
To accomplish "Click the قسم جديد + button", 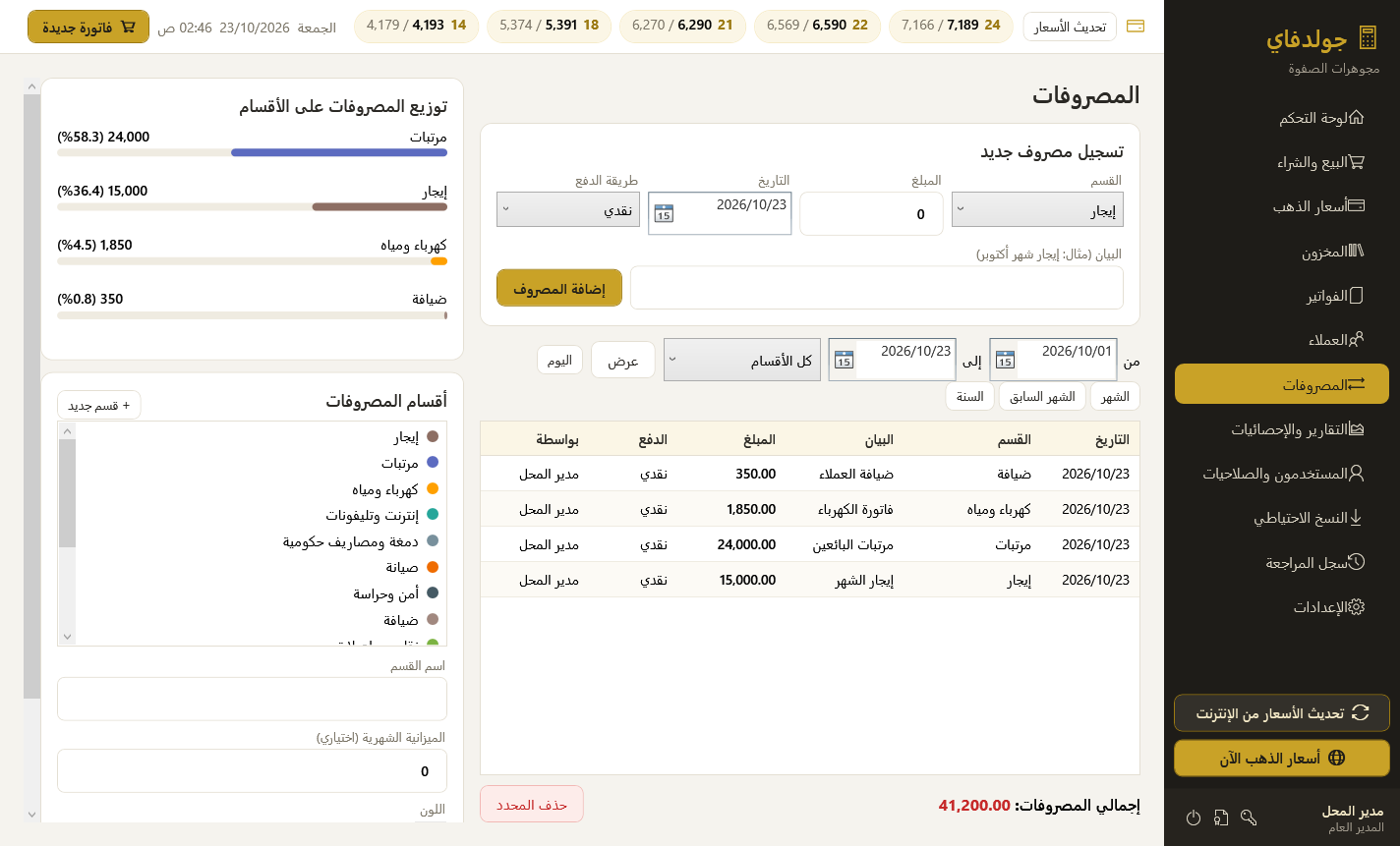I will (x=99, y=405).
